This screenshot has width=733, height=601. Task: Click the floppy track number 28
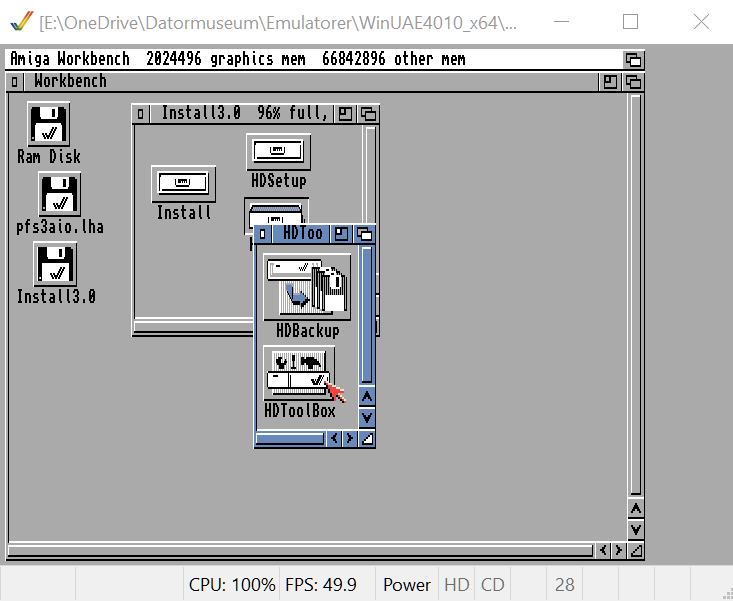[564, 585]
